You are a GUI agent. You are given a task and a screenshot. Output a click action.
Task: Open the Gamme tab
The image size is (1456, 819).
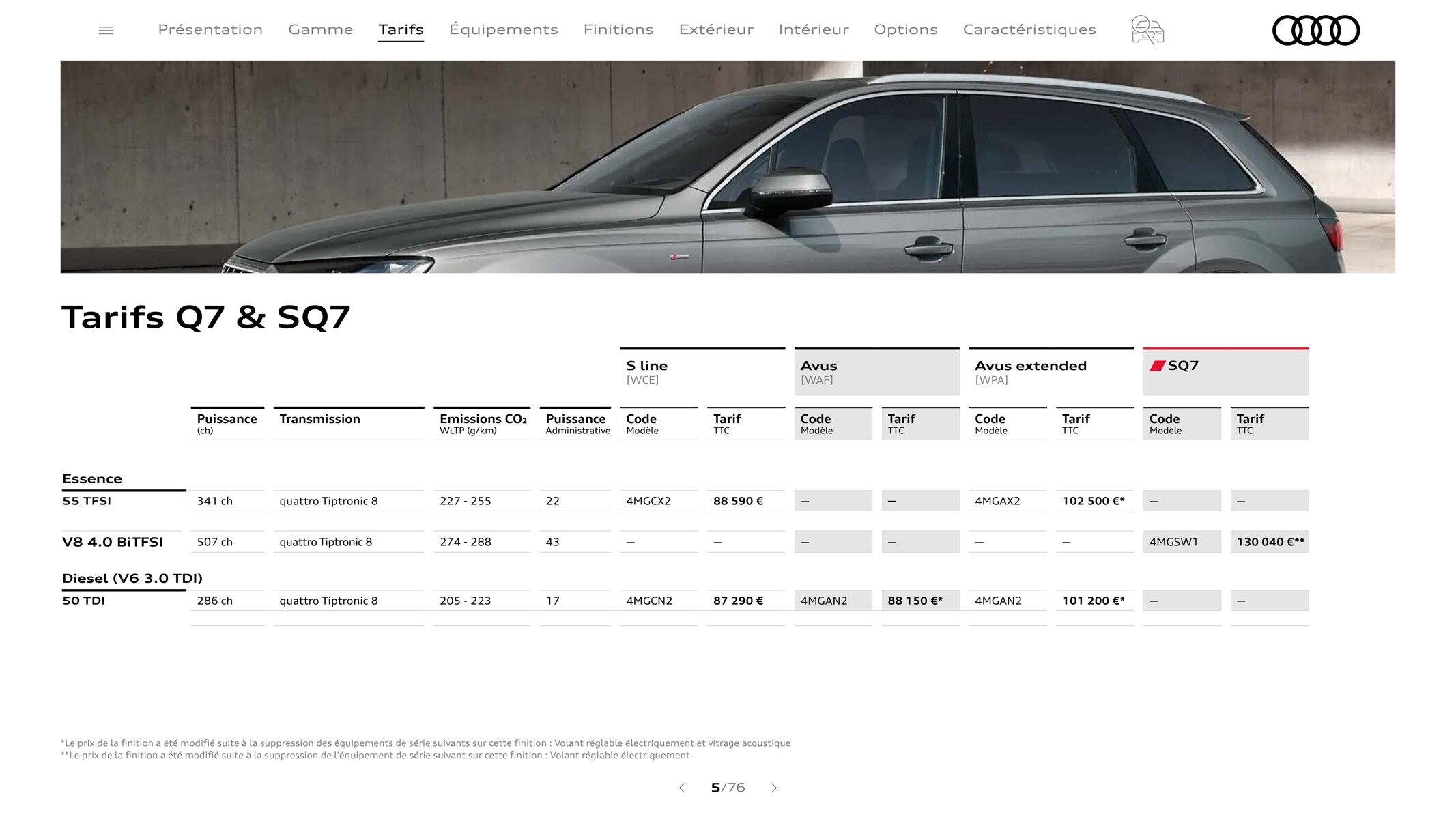pyautogui.click(x=321, y=29)
